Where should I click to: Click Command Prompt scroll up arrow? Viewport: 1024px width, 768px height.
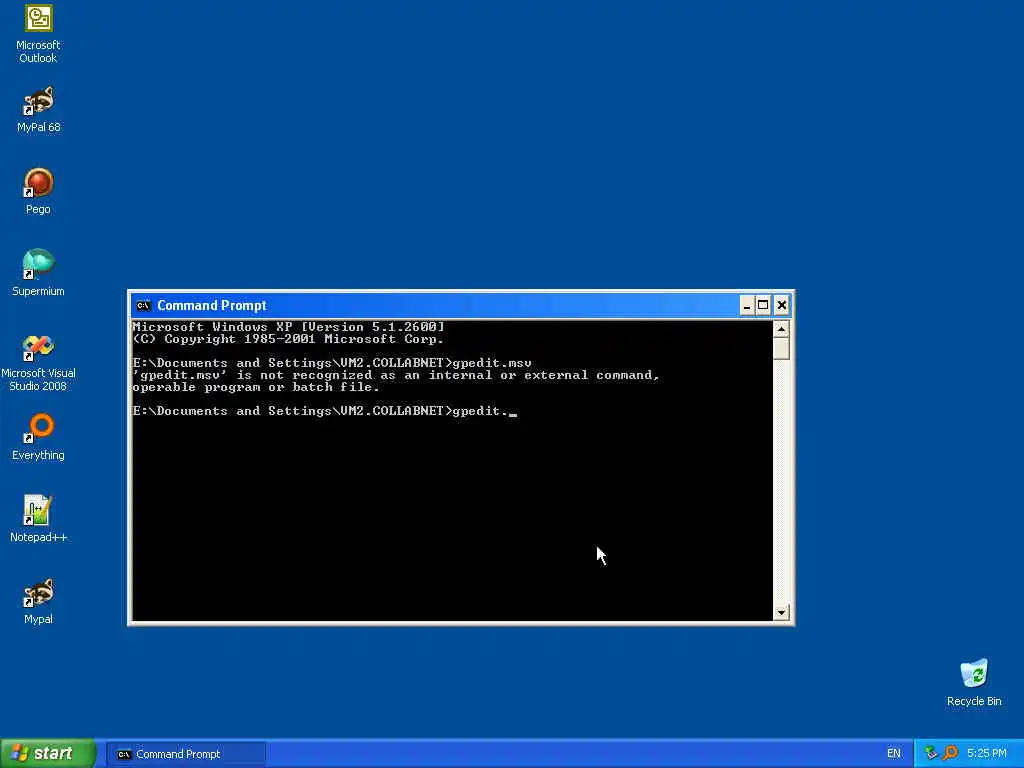click(781, 329)
